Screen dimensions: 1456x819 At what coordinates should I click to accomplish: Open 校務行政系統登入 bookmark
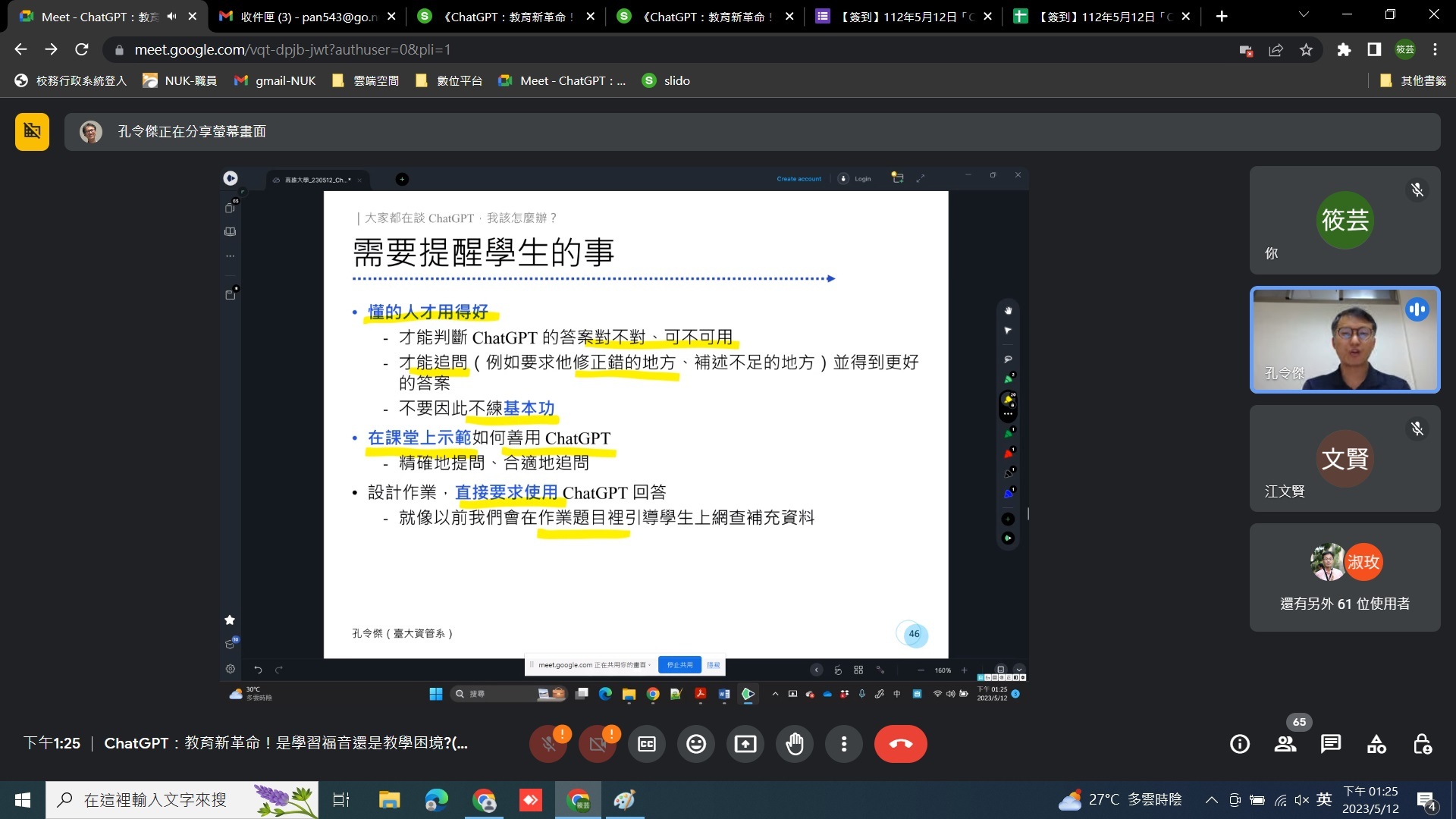(x=71, y=81)
